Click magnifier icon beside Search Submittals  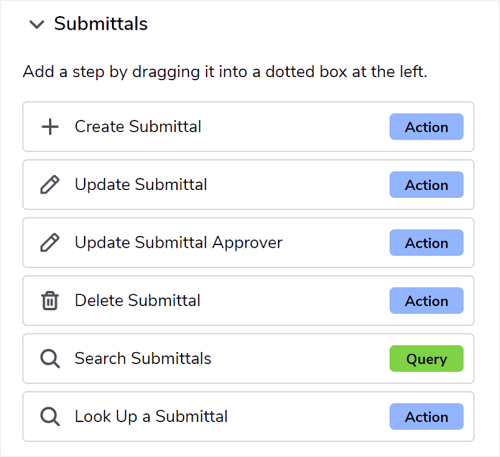pos(50,359)
